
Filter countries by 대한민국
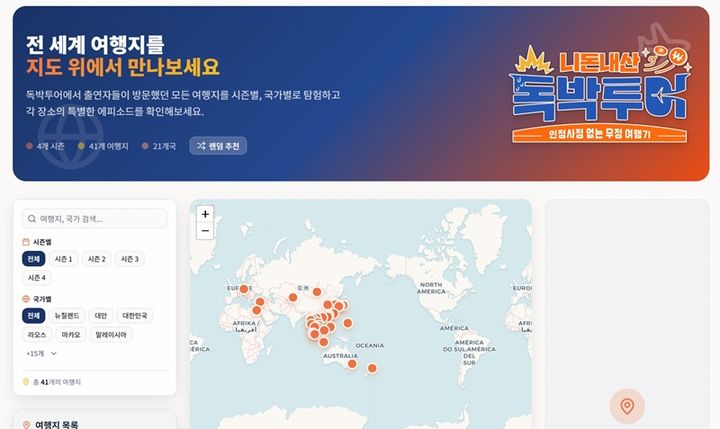(135, 316)
